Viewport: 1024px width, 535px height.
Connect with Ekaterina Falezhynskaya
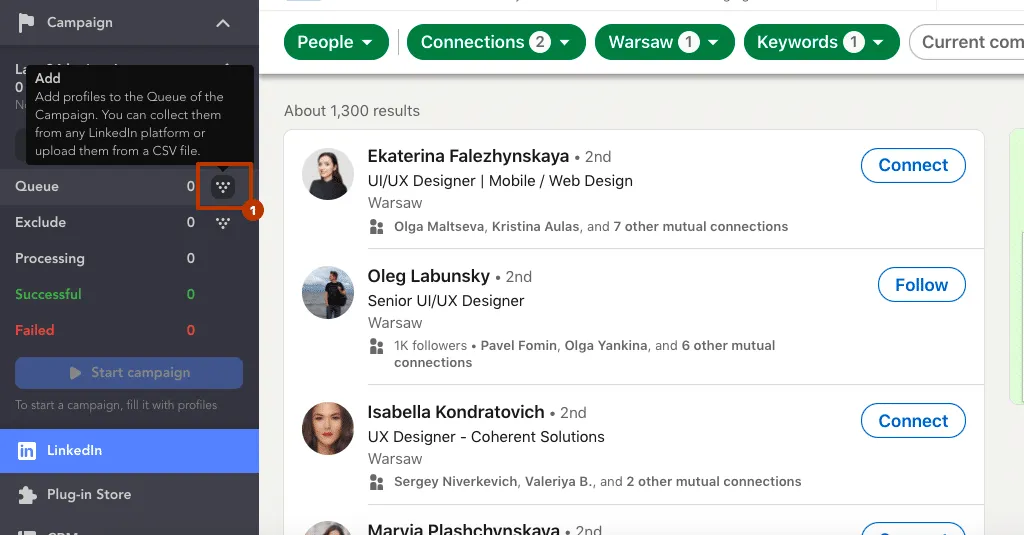913,165
